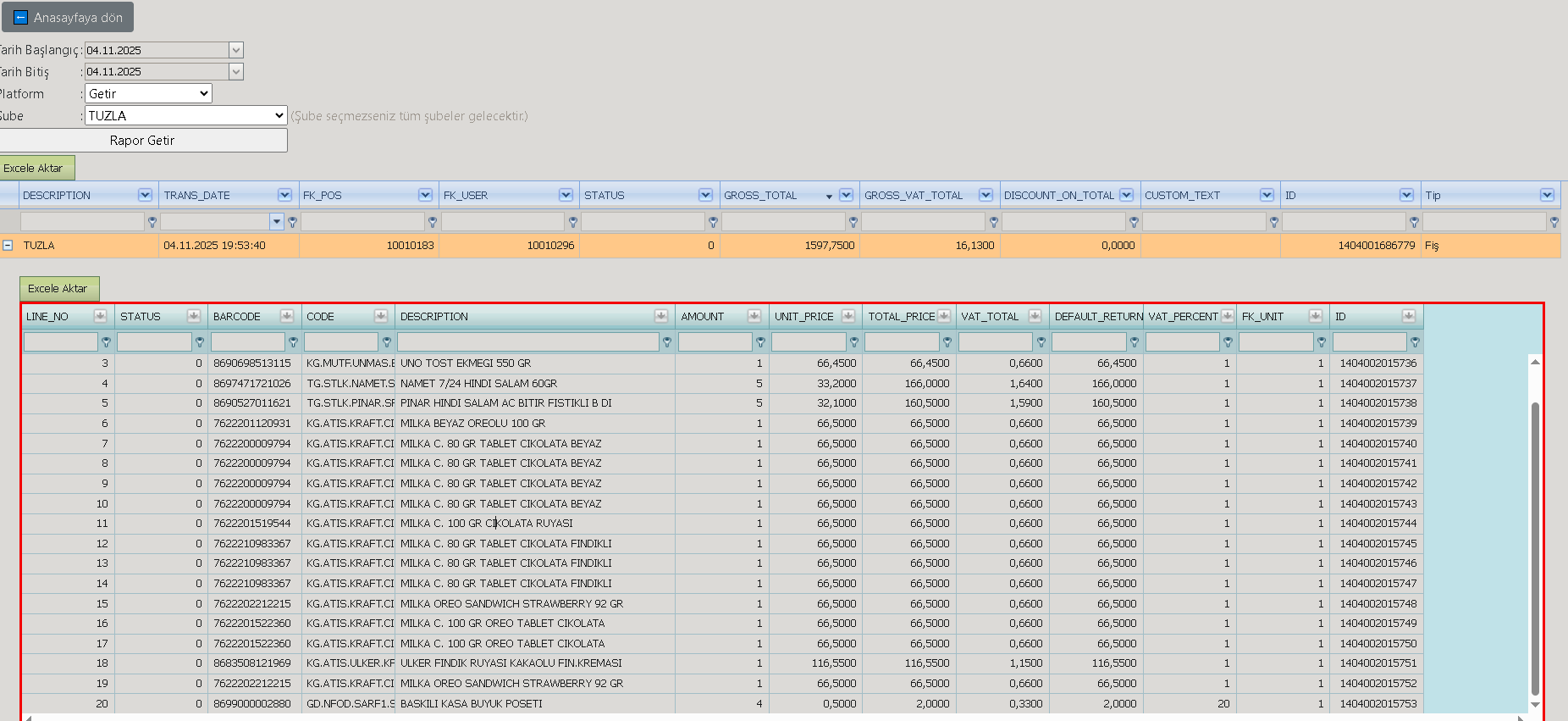Click filter icon under FK_UNIT column
1568x721 pixels.
coord(1322,342)
